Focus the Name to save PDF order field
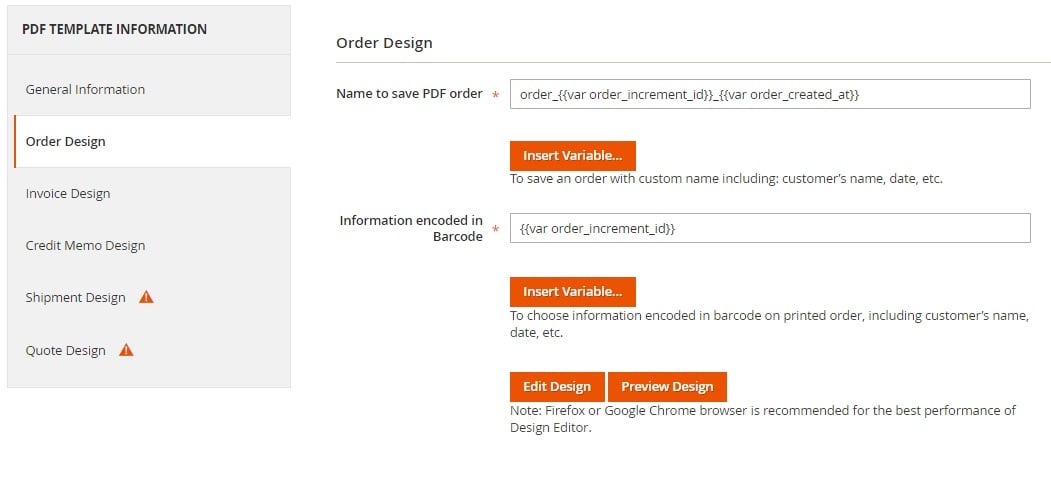This screenshot has height=479, width=1051. pos(770,94)
